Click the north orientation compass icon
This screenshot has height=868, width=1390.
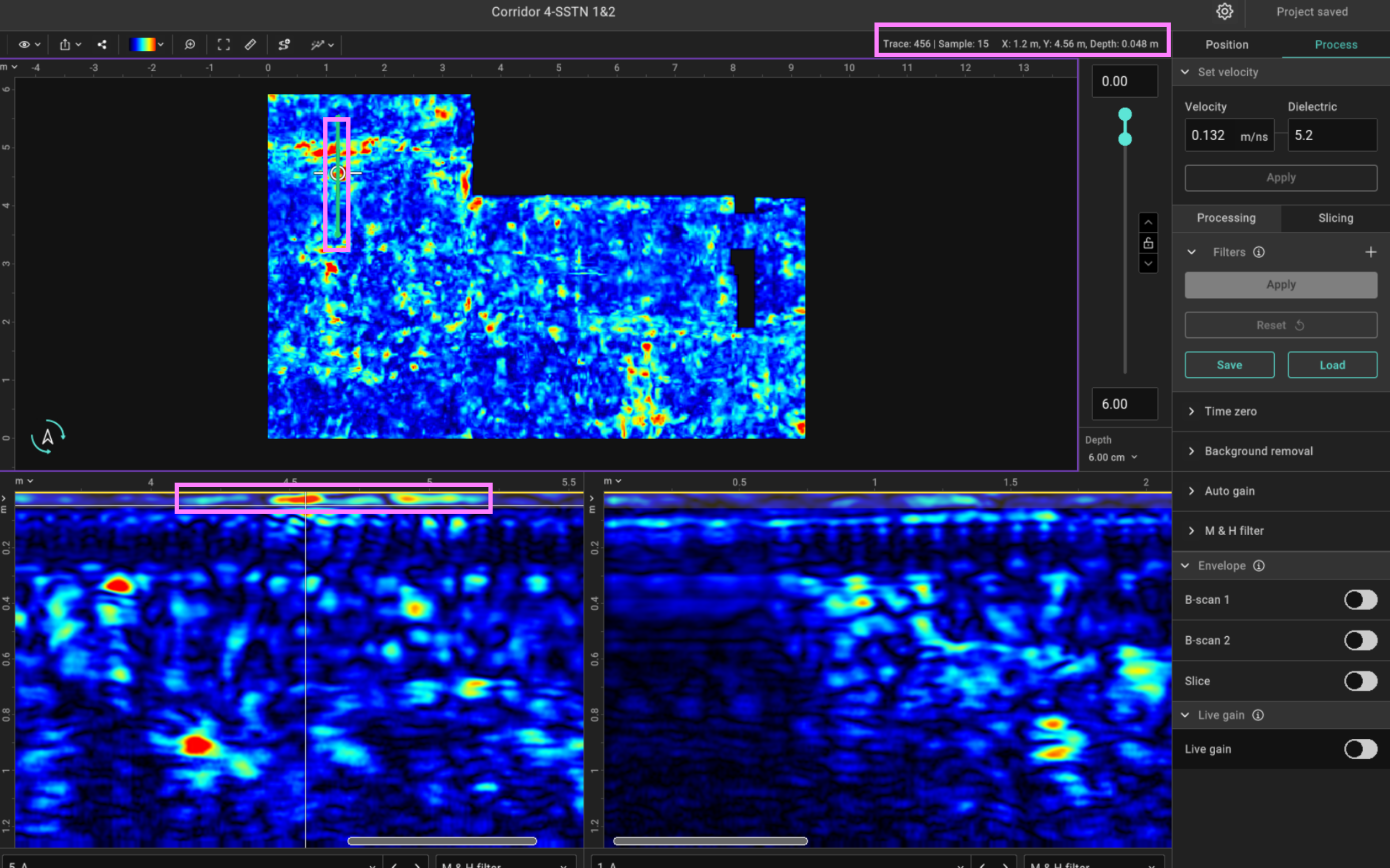click(x=47, y=437)
